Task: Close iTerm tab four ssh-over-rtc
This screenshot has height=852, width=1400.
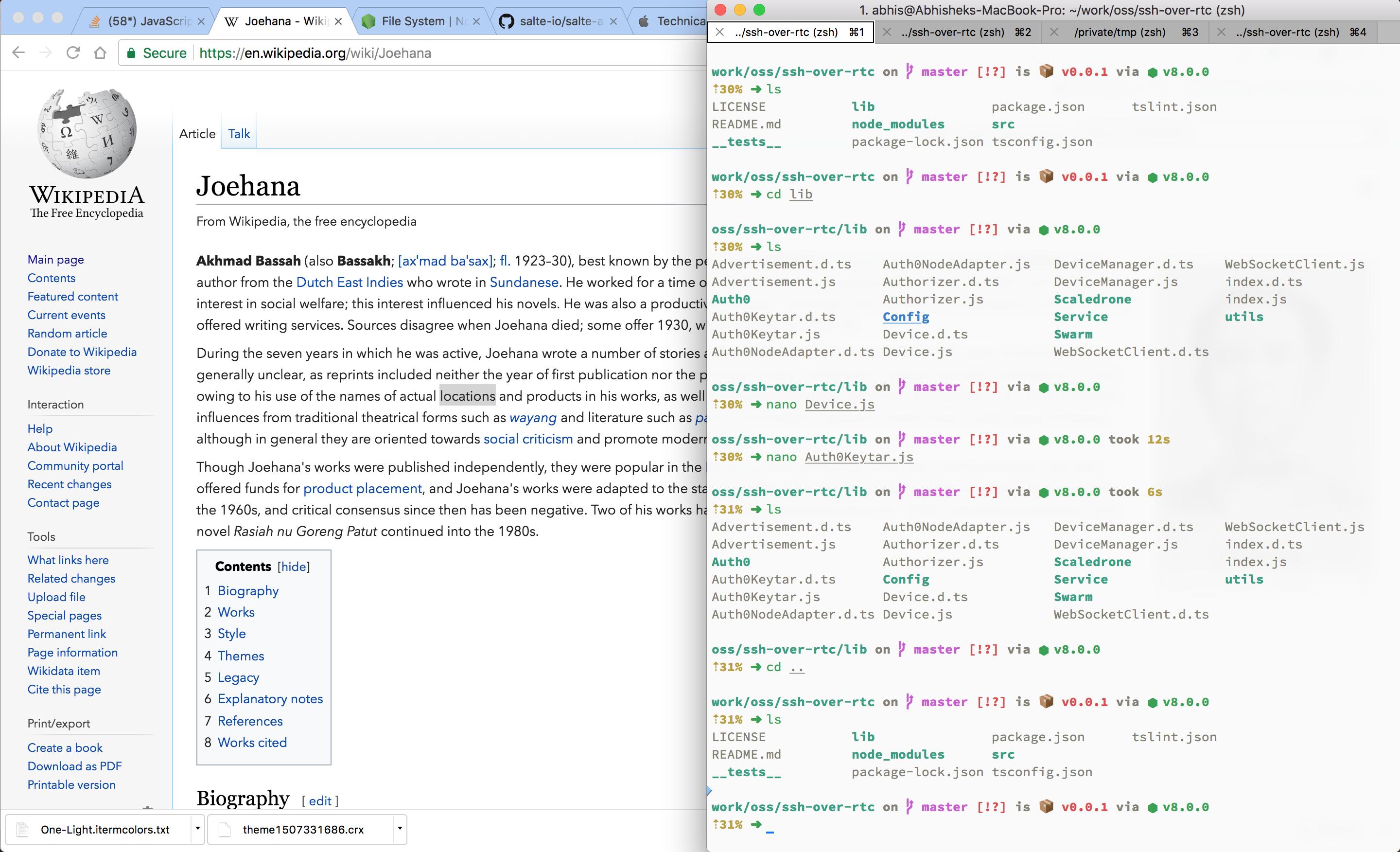Action: pyautogui.click(x=1221, y=33)
